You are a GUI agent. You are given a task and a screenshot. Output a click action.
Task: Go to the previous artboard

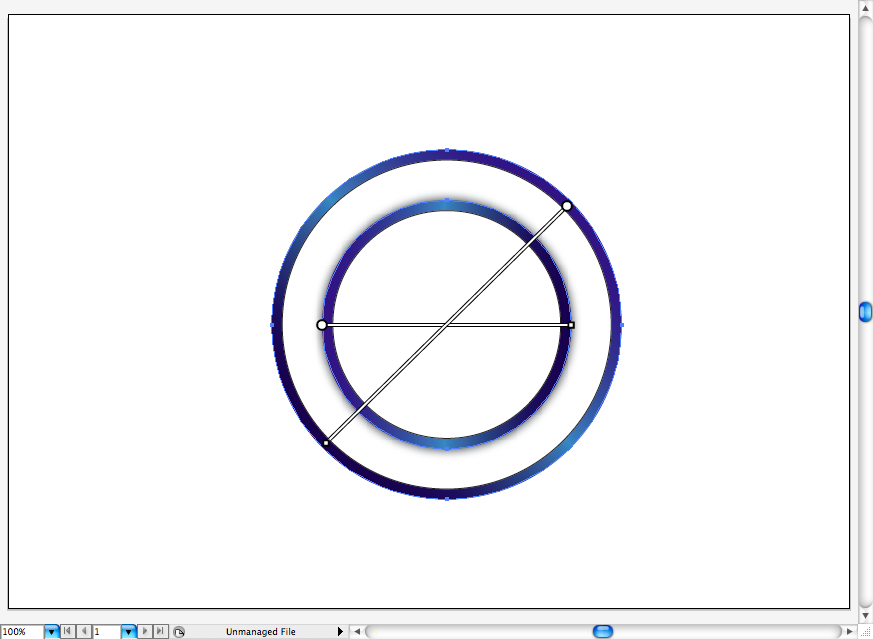tap(84, 631)
